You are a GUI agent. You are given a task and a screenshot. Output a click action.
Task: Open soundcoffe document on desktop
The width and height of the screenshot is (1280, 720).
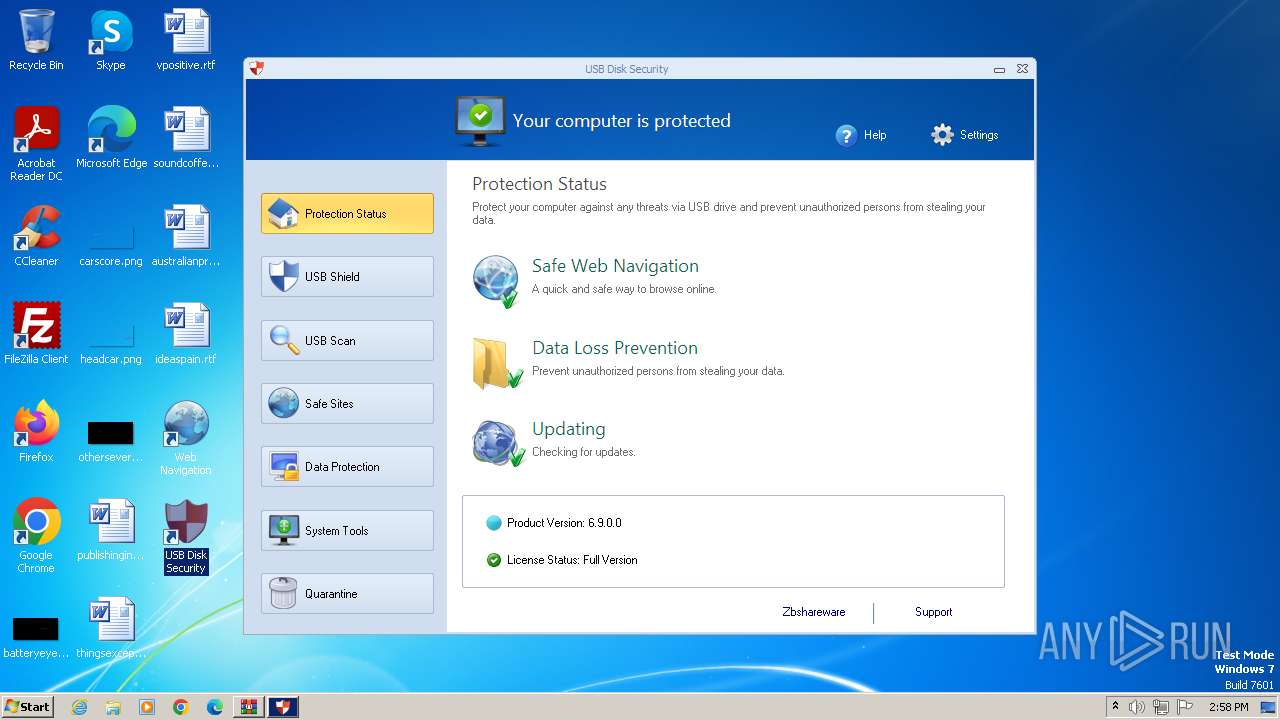(186, 138)
